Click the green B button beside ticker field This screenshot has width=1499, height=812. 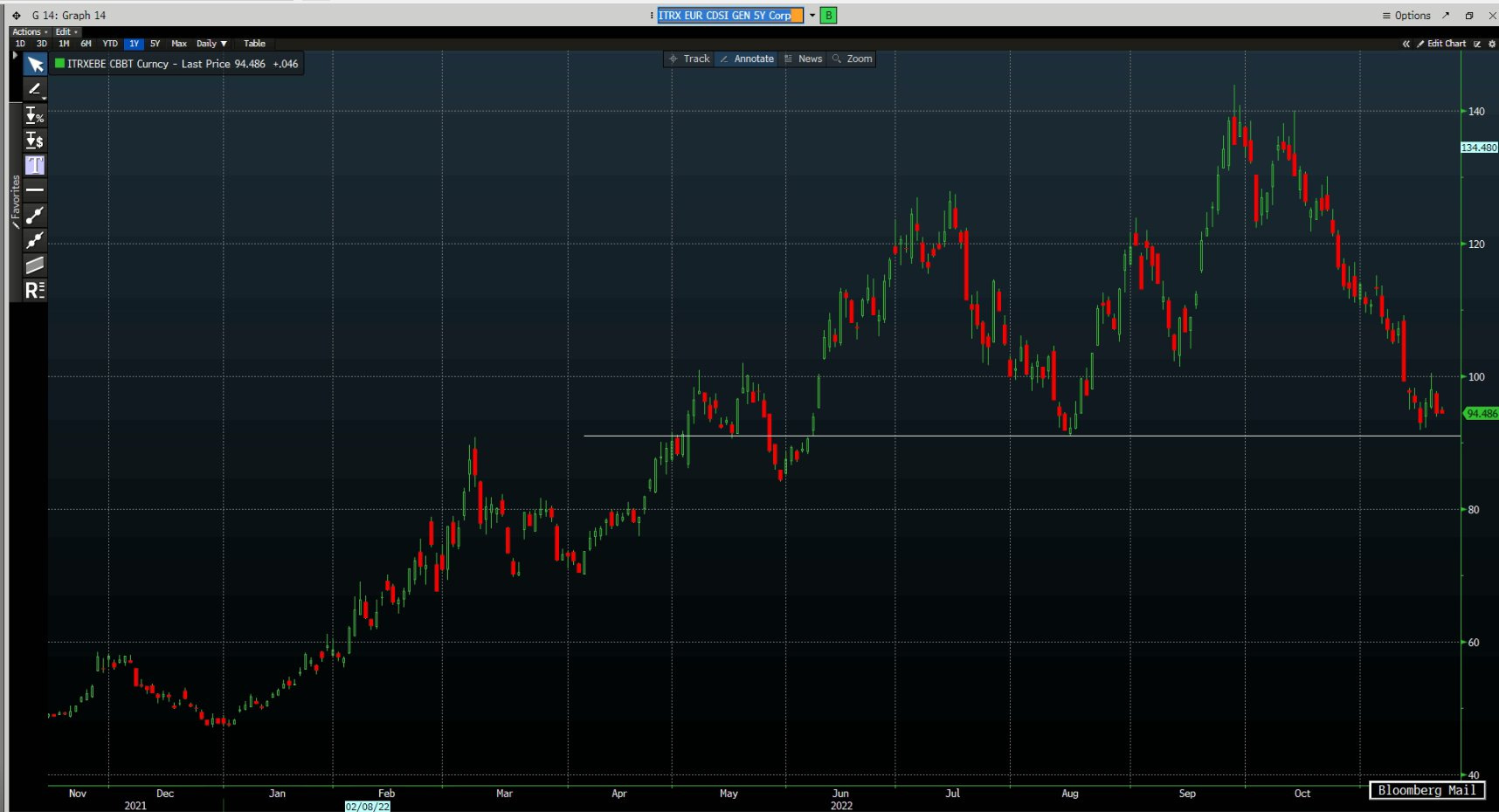point(828,15)
